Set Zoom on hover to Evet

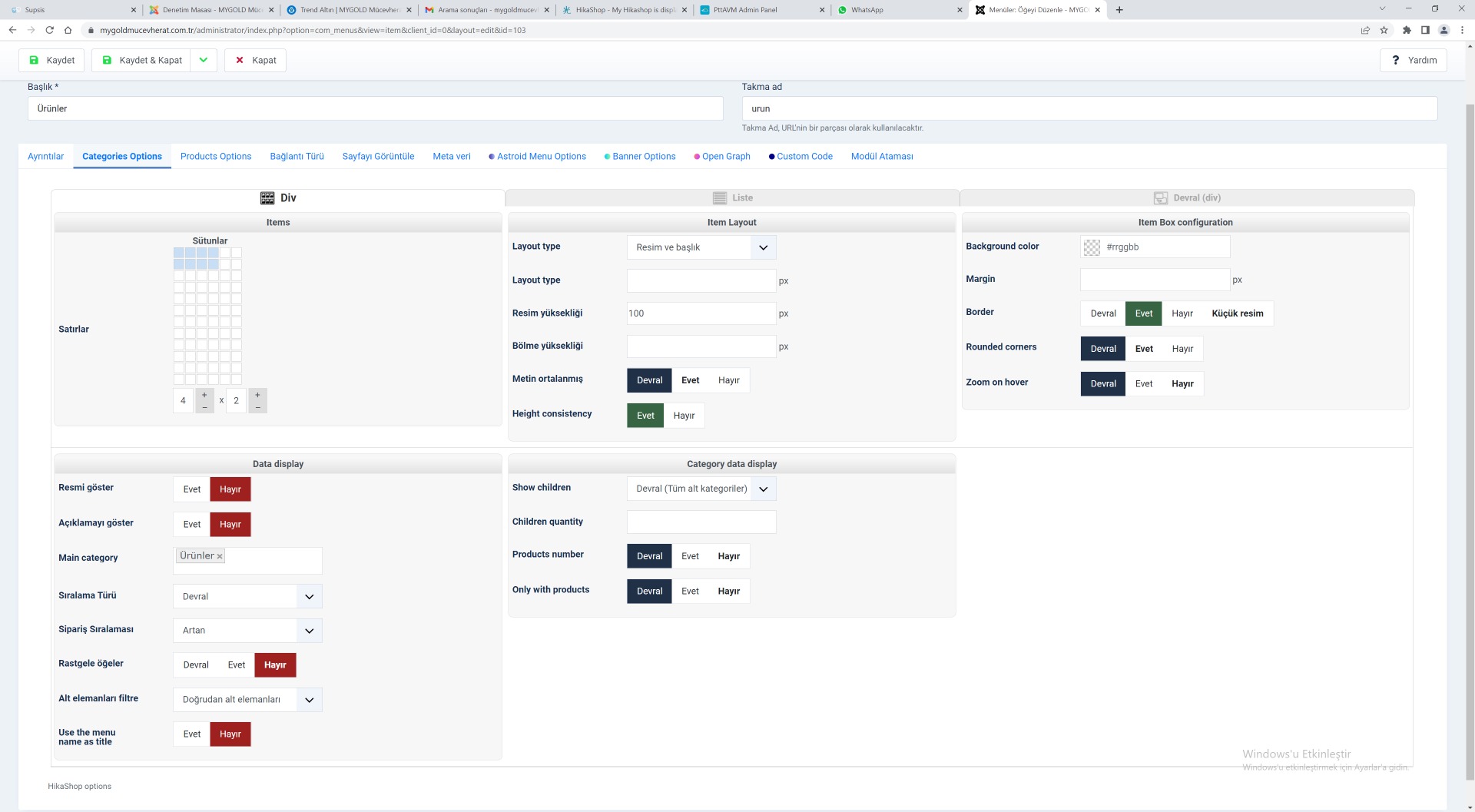tap(1143, 384)
